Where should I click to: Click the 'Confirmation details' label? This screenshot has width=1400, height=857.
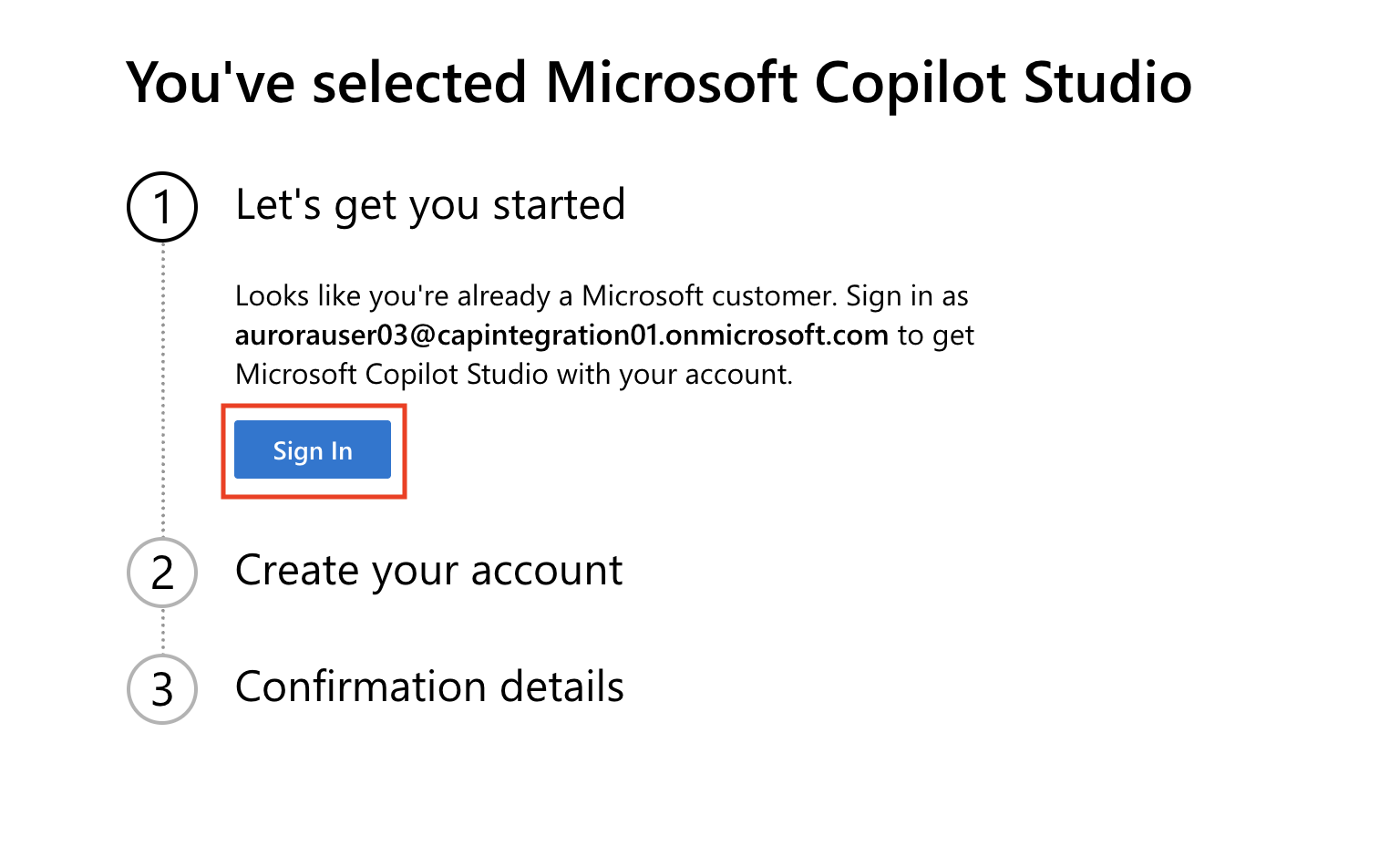point(429,687)
